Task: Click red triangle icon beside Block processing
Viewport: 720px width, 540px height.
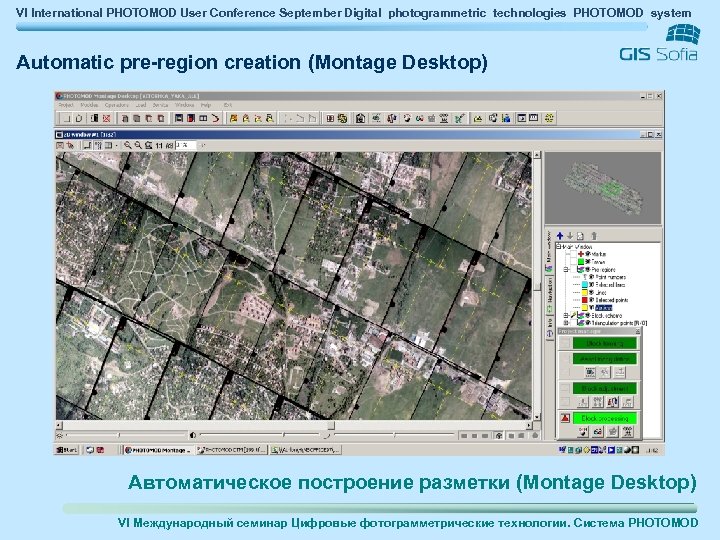Action: [x=565, y=418]
